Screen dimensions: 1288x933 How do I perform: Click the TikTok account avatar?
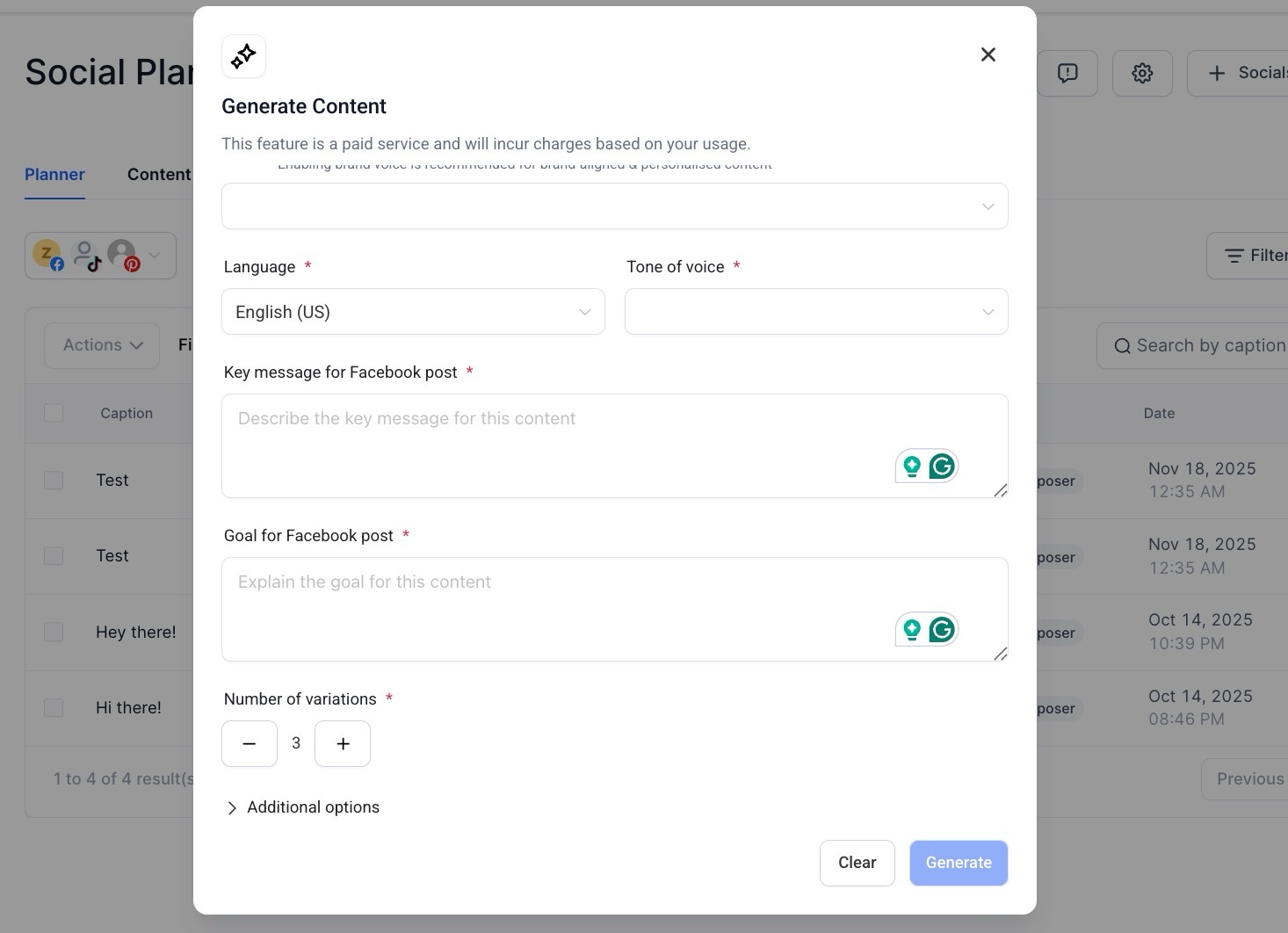86,255
